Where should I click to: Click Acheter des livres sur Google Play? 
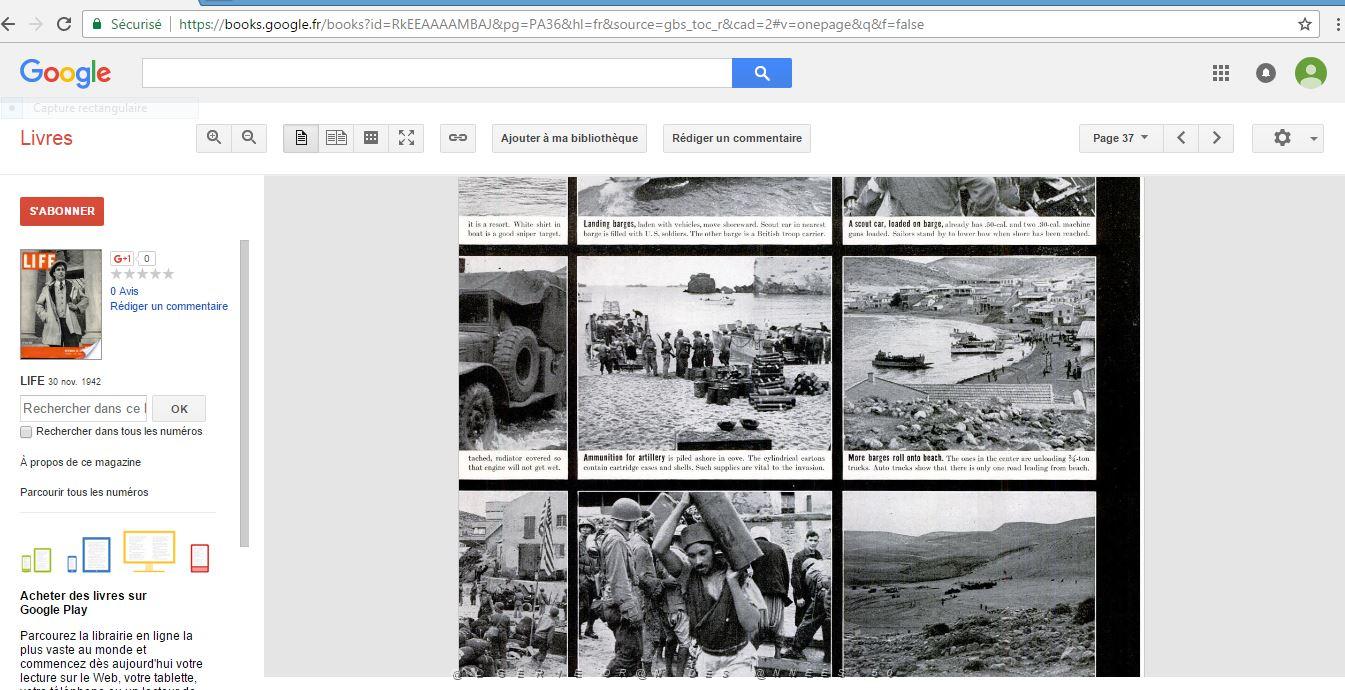pyautogui.click(x=83, y=602)
